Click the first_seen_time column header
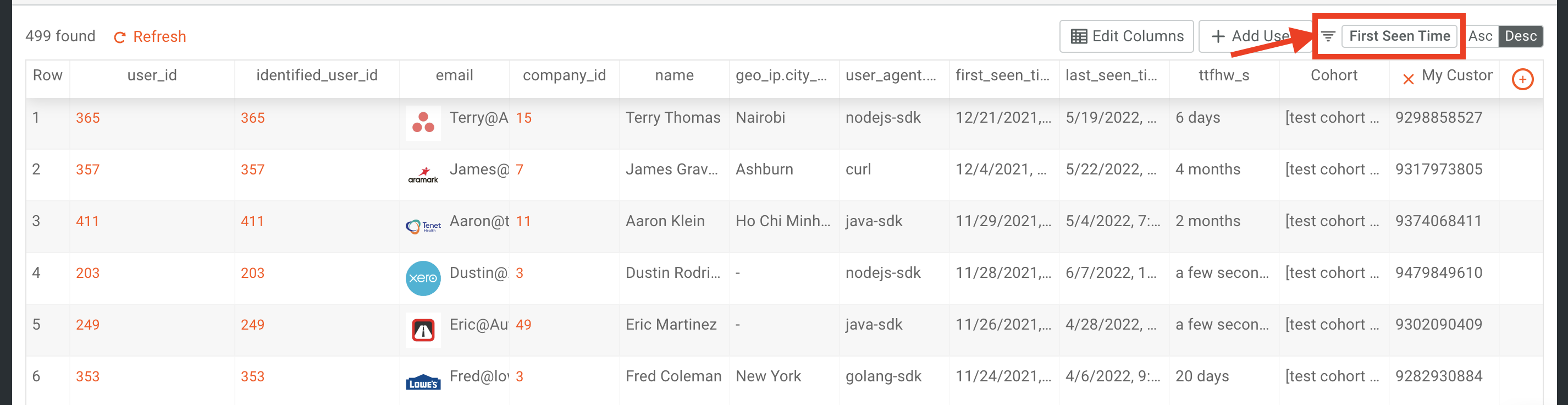 click(x=1003, y=75)
